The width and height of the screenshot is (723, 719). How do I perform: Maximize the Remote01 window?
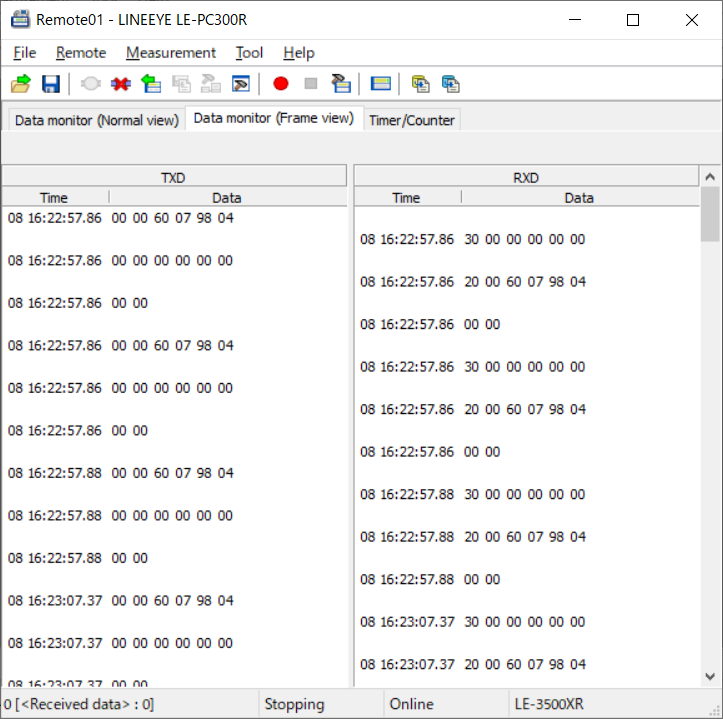tap(633, 20)
